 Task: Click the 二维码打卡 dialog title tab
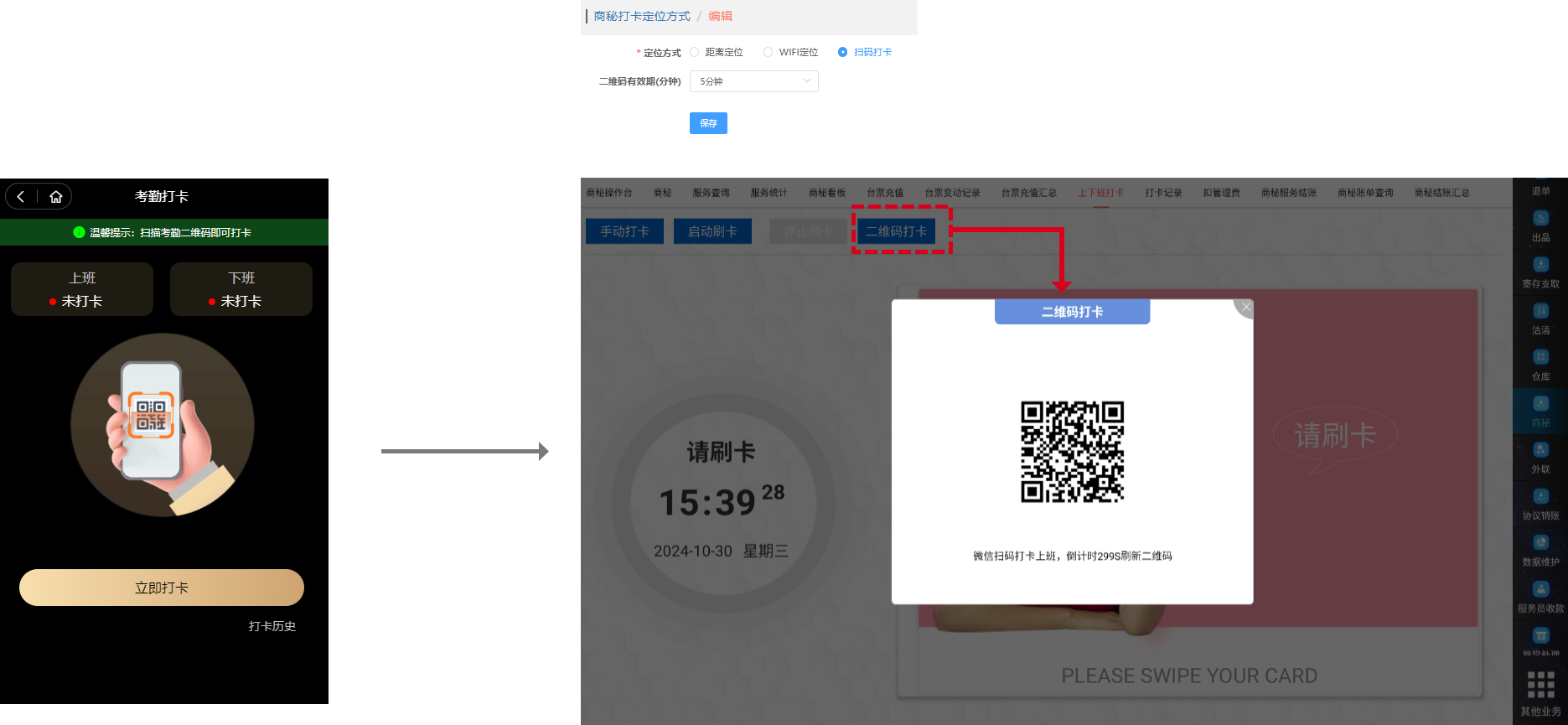pyautogui.click(x=1072, y=312)
